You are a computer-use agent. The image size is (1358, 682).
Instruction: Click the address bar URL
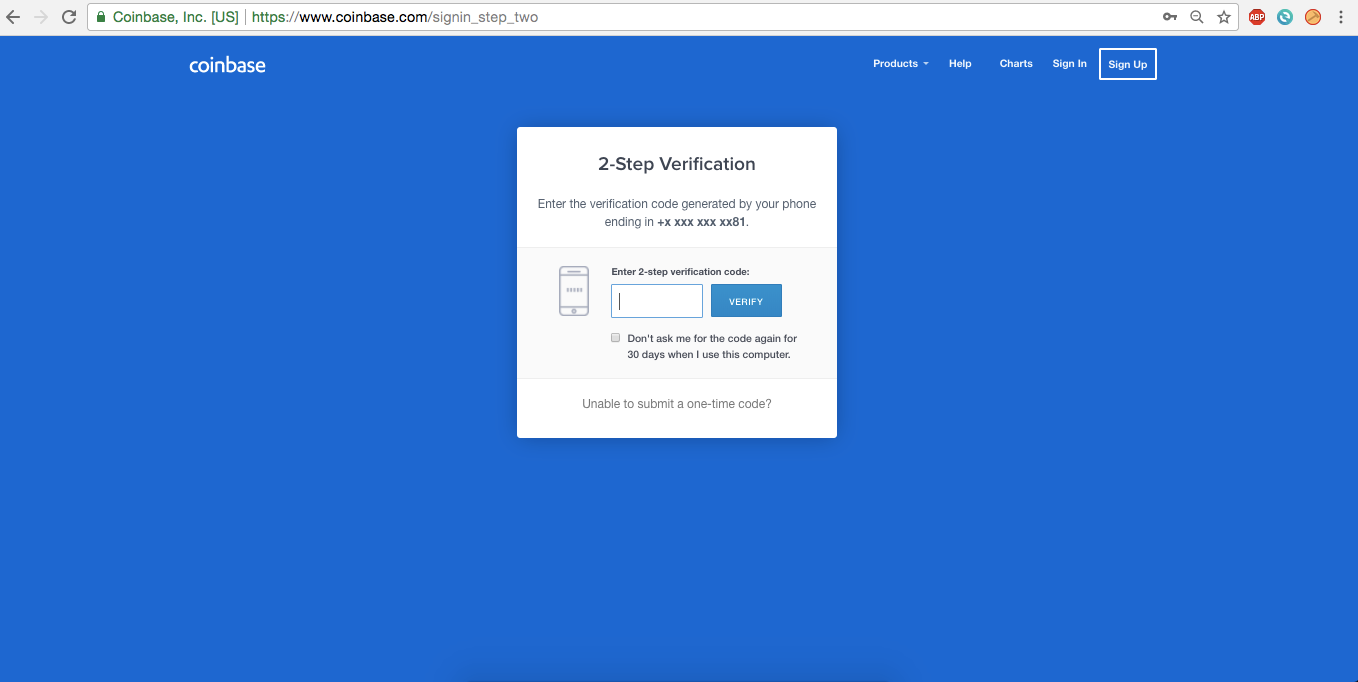pyautogui.click(x=395, y=17)
